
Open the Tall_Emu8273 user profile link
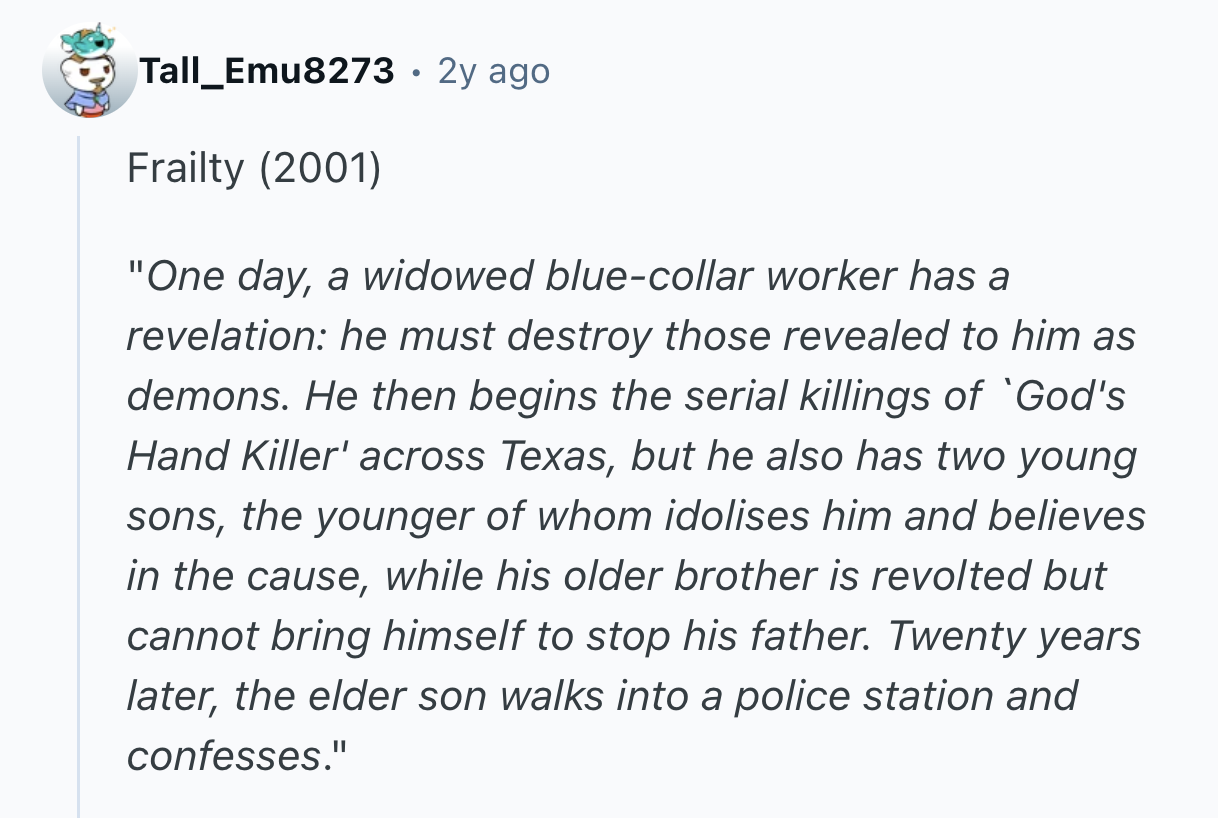267,71
